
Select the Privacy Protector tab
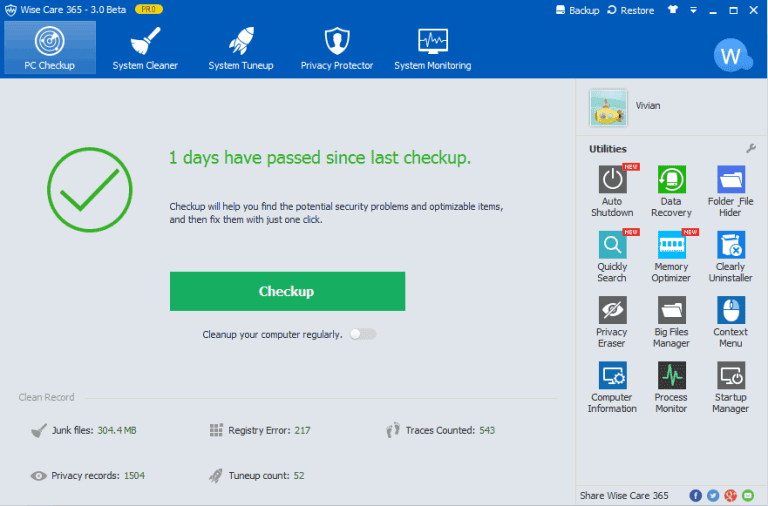click(336, 48)
